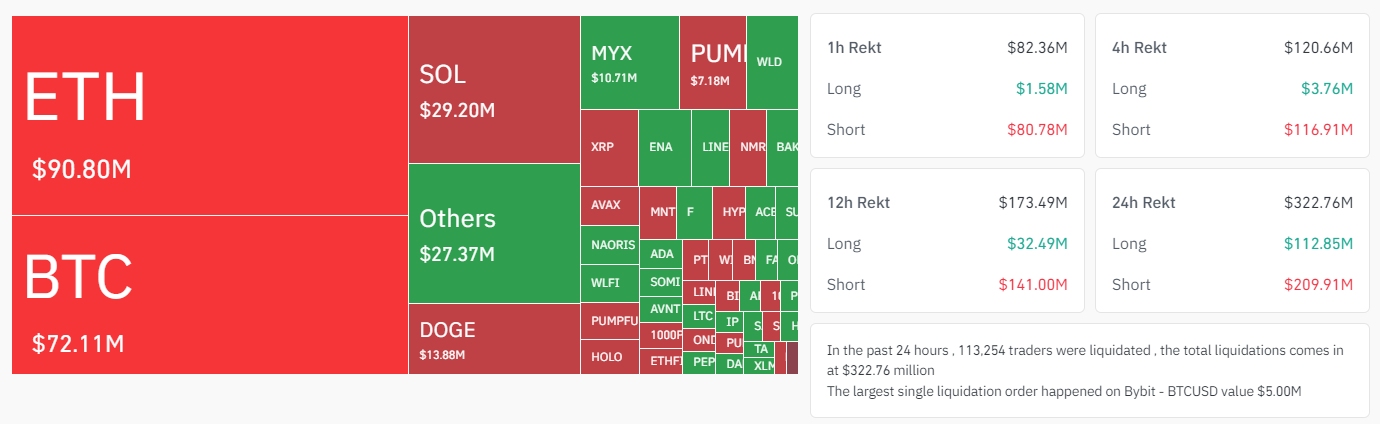
Task: Click the green WLD tile
Action: (x=772, y=63)
